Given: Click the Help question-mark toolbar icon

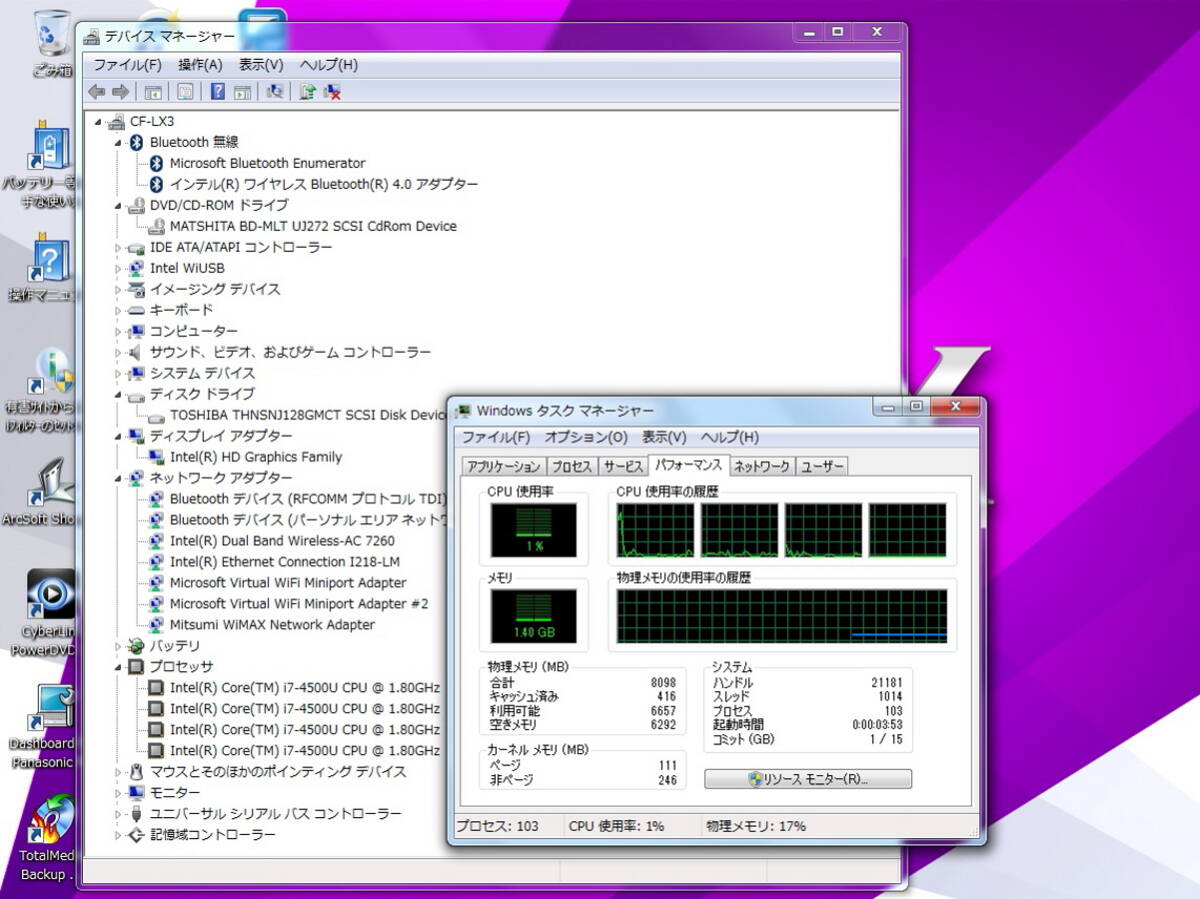Looking at the screenshot, I should [217, 92].
